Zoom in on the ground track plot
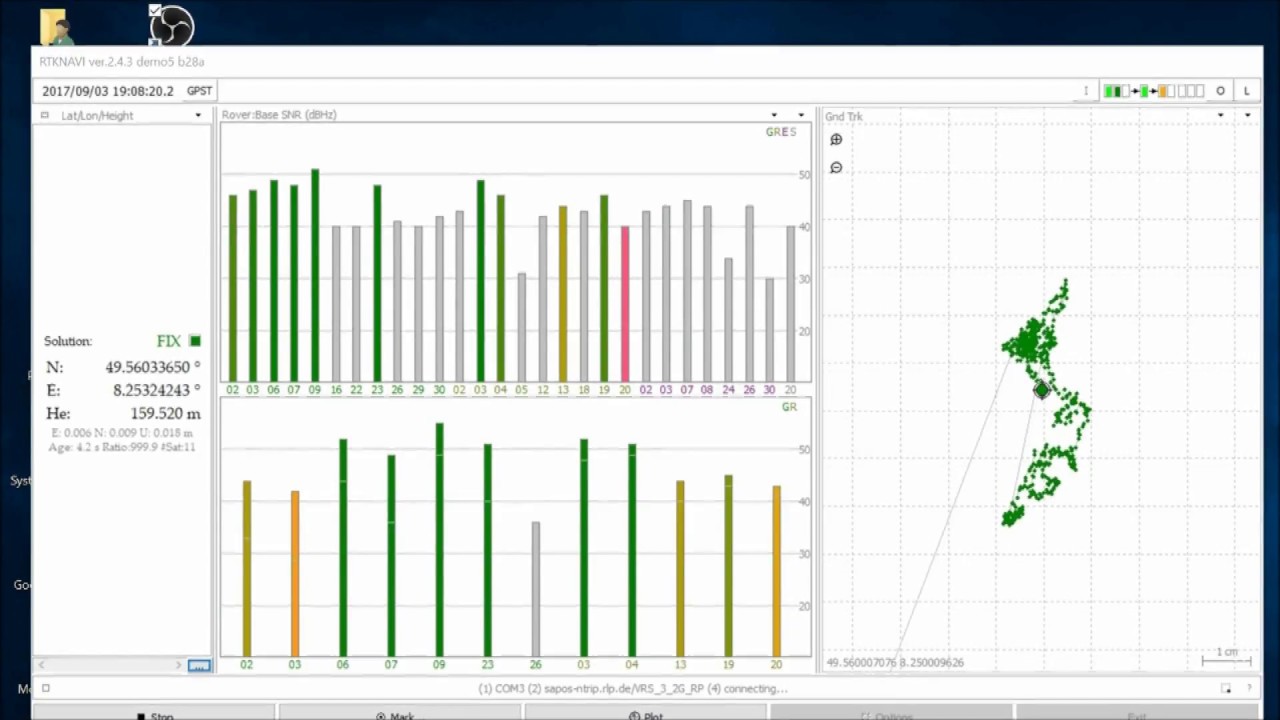This screenshot has height=720, width=1280. [836, 140]
